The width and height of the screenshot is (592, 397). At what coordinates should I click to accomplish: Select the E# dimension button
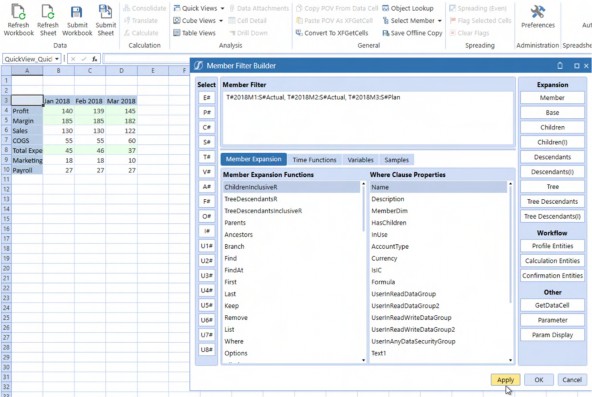[207, 98]
